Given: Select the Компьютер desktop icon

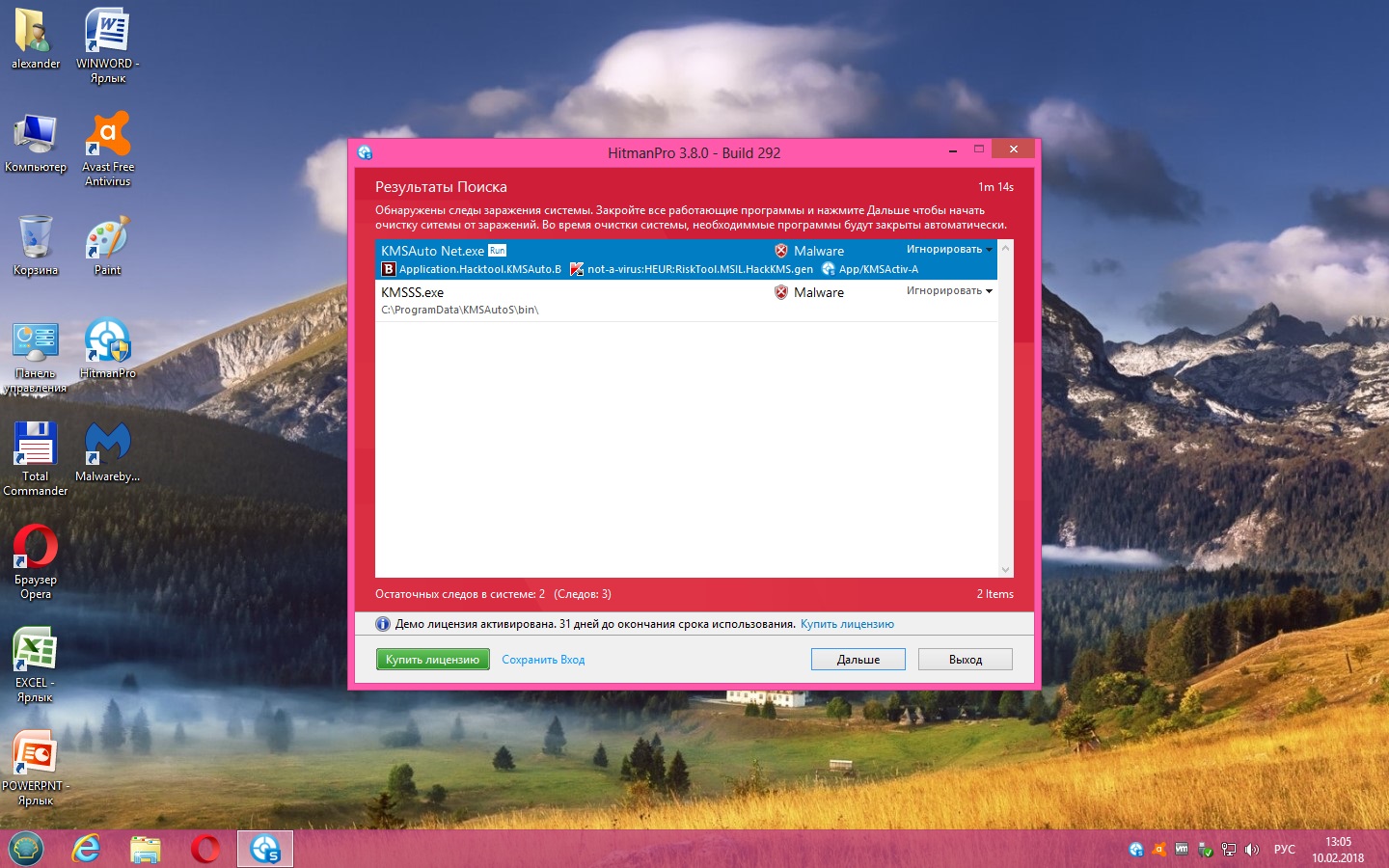Looking at the screenshot, I should pos(36,142).
